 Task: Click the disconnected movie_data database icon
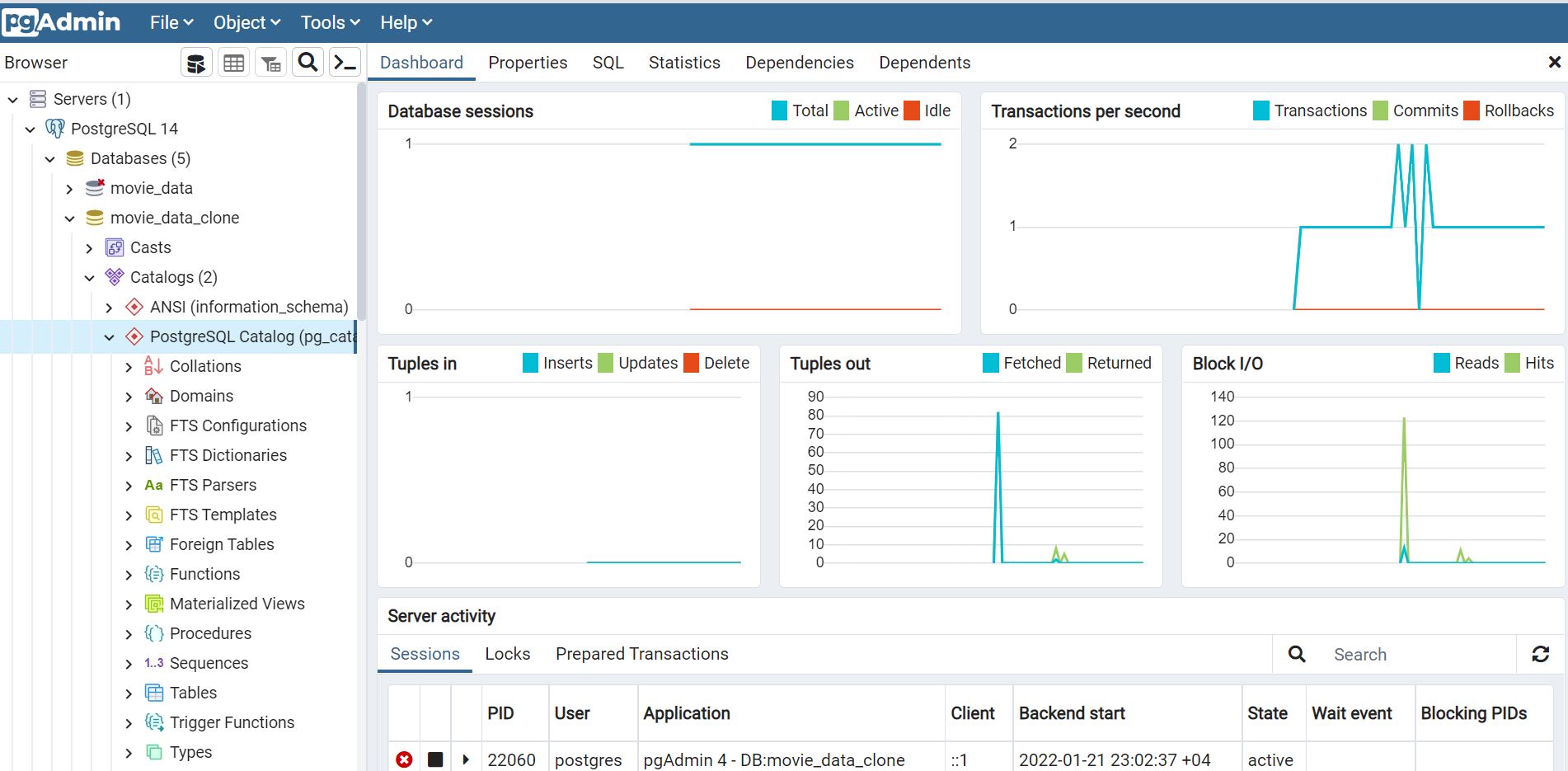95,188
